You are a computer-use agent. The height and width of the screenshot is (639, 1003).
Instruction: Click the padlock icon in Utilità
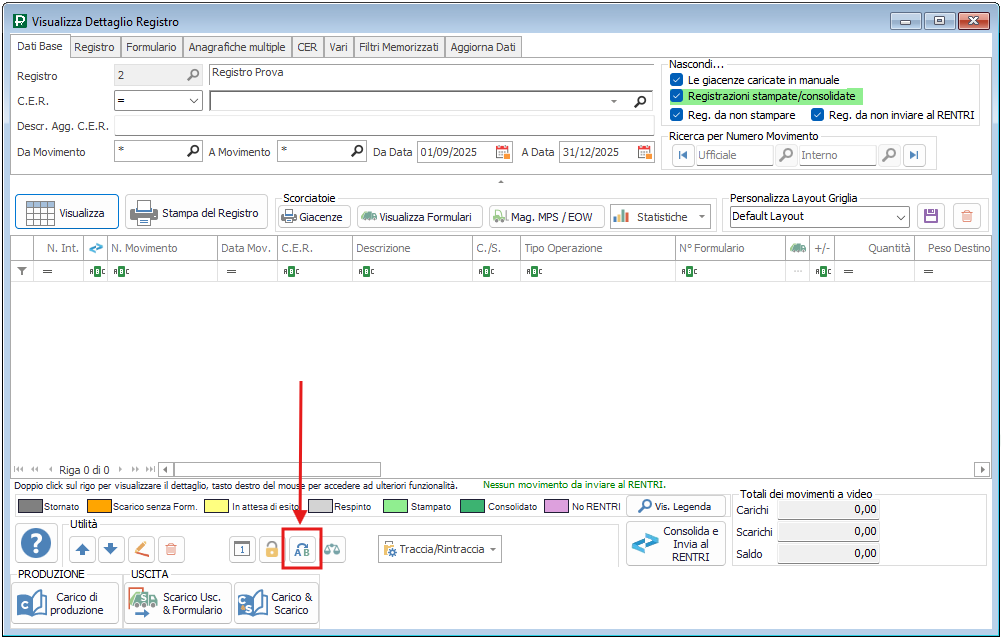pyautogui.click(x=270, y=549)
